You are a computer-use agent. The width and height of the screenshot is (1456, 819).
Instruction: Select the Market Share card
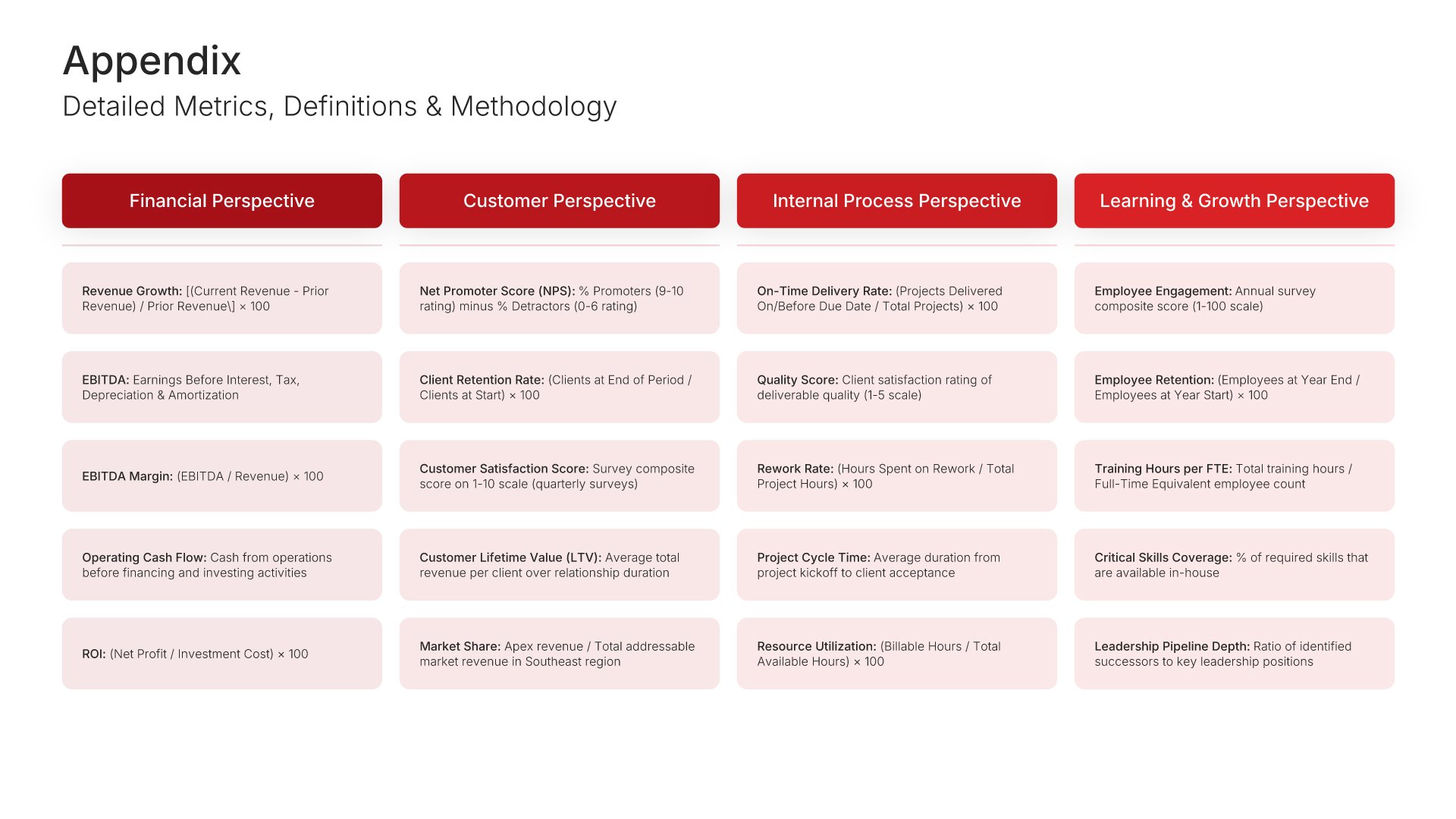coord(559,654)
